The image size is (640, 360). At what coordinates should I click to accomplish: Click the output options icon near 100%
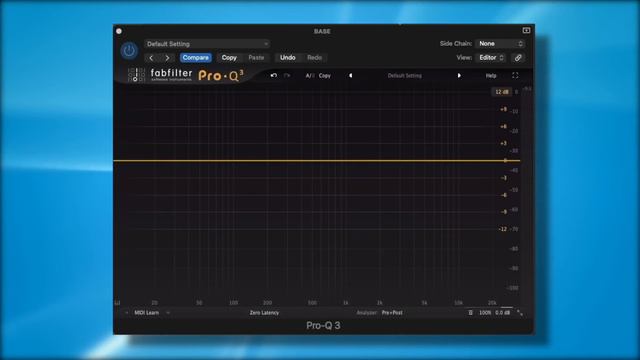point(470,313)
